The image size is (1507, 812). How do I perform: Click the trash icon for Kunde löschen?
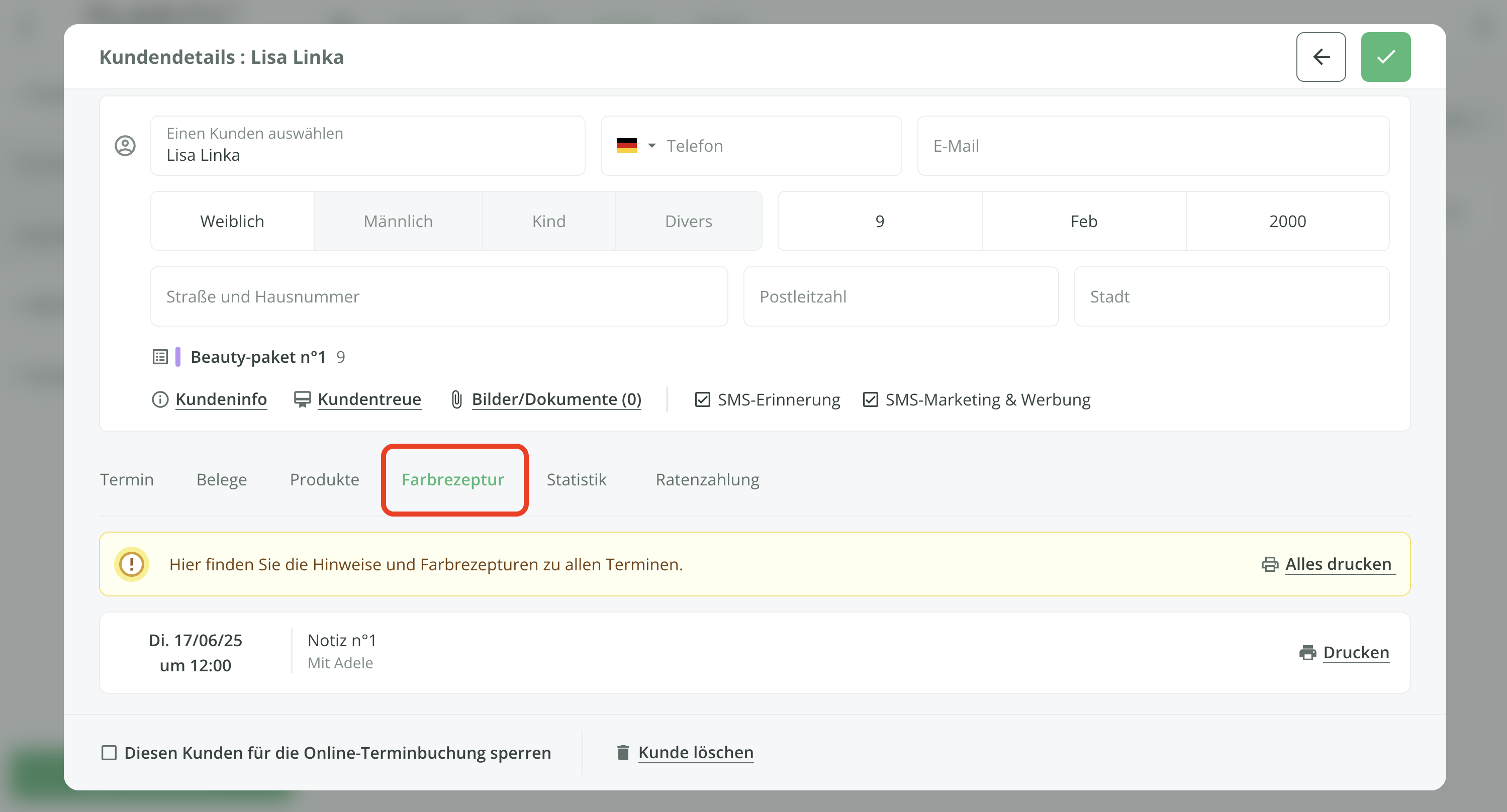coord(622,752)
